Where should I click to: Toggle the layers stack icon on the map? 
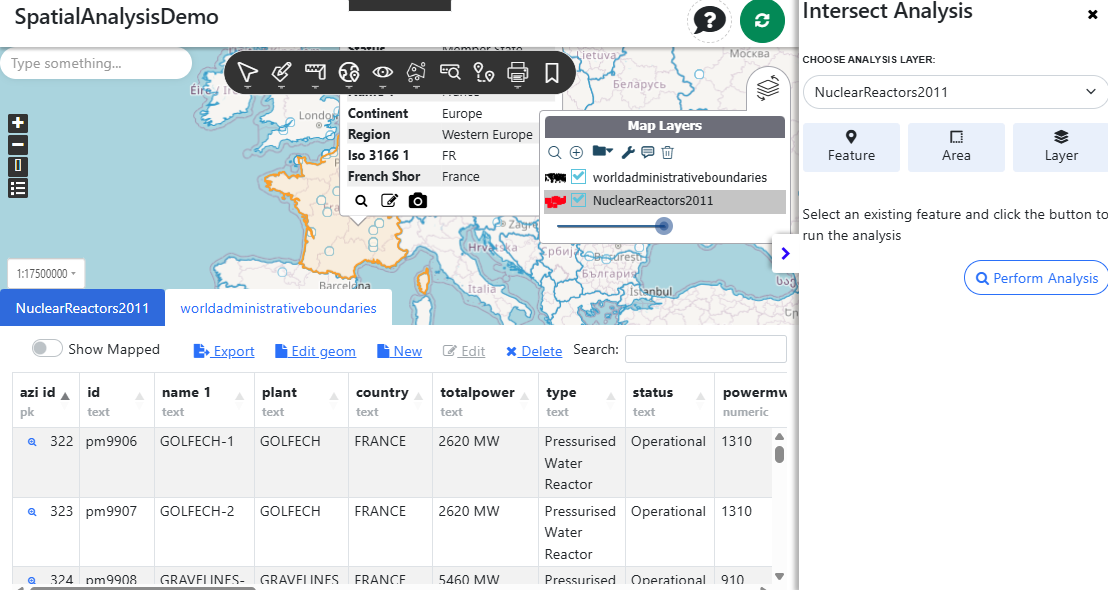(x=767, y=88)
